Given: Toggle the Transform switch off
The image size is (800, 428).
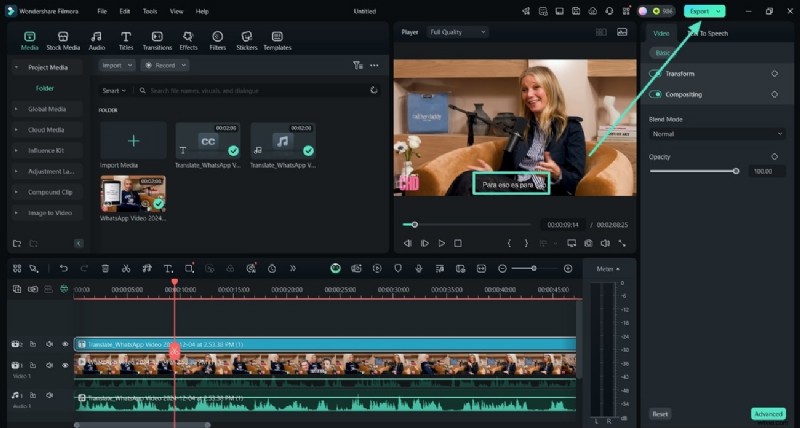Looking at the screenshot, I should (x=656, y=74).
